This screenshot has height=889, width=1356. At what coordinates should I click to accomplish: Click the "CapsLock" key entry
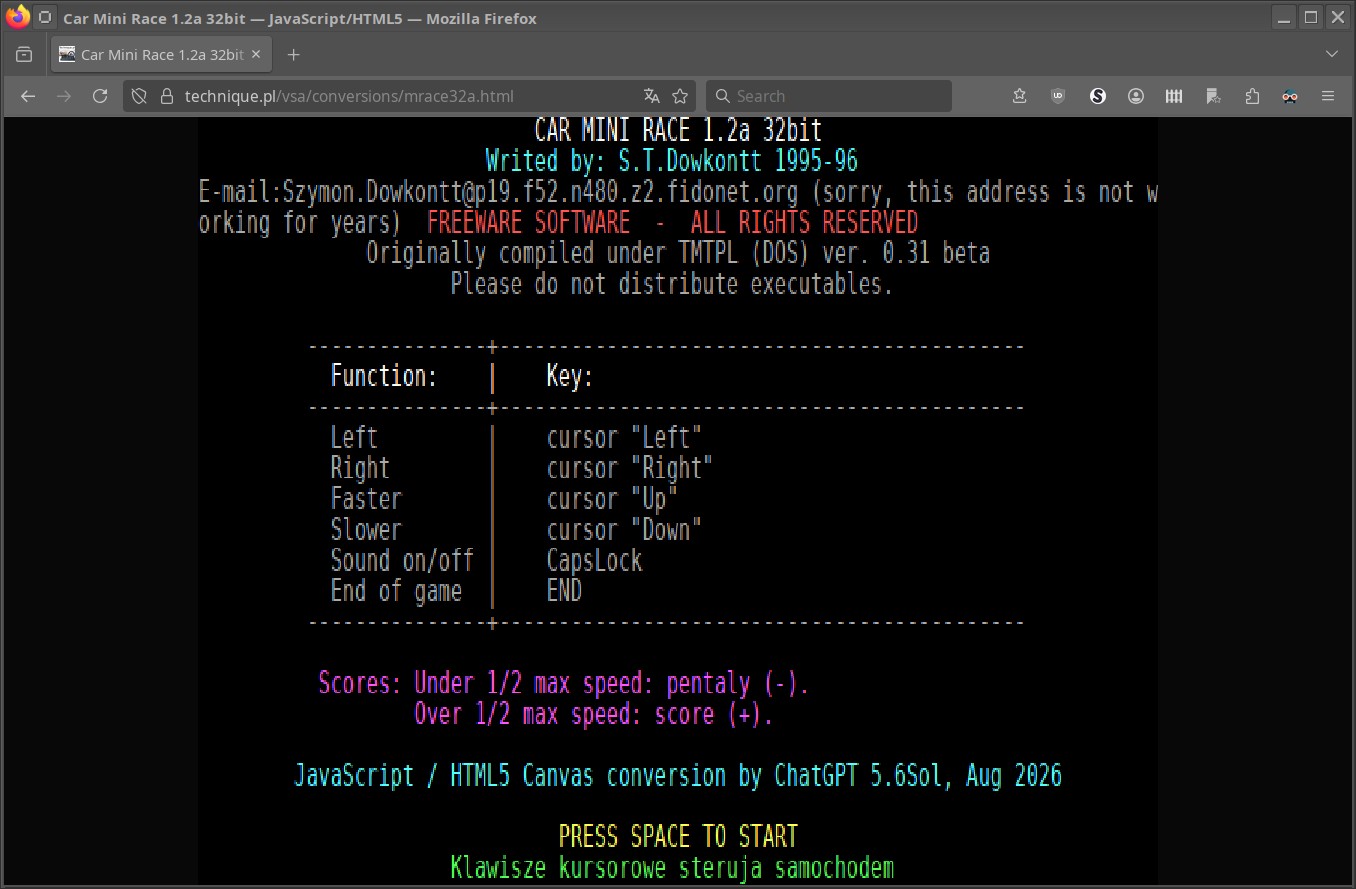pyautogui.click(x=594, y=560)
